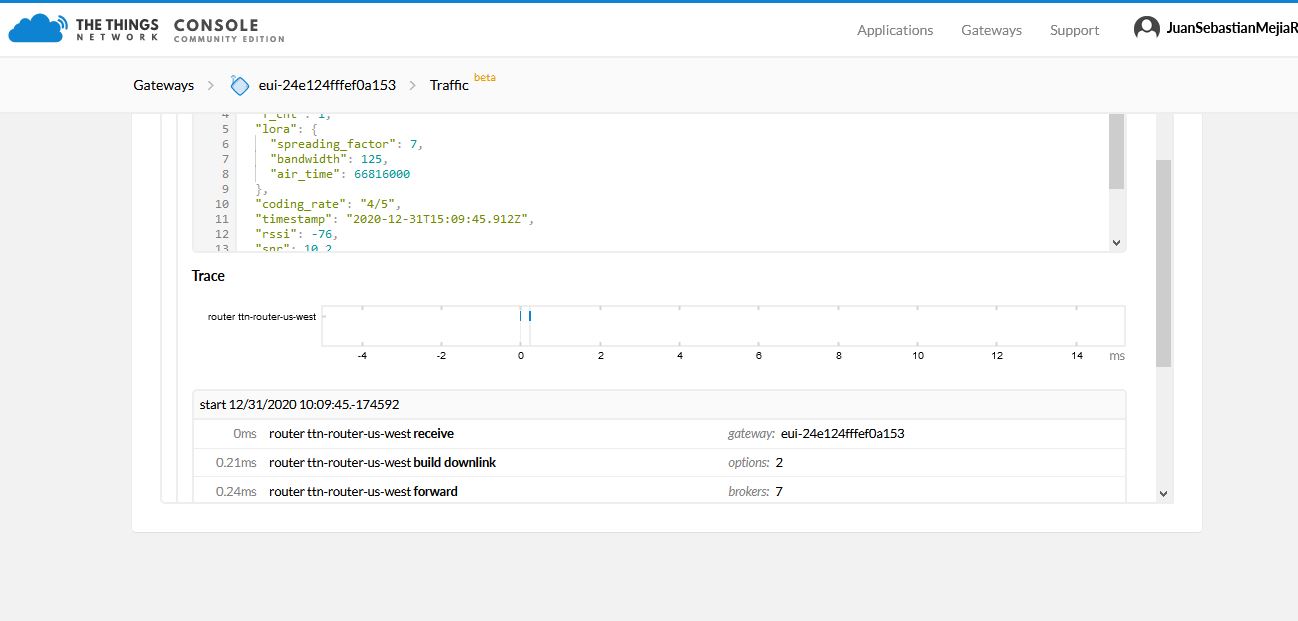Click the trace marker near 0.24 ms
This screenshot has height=621, width=1298.
click(529, 316)
